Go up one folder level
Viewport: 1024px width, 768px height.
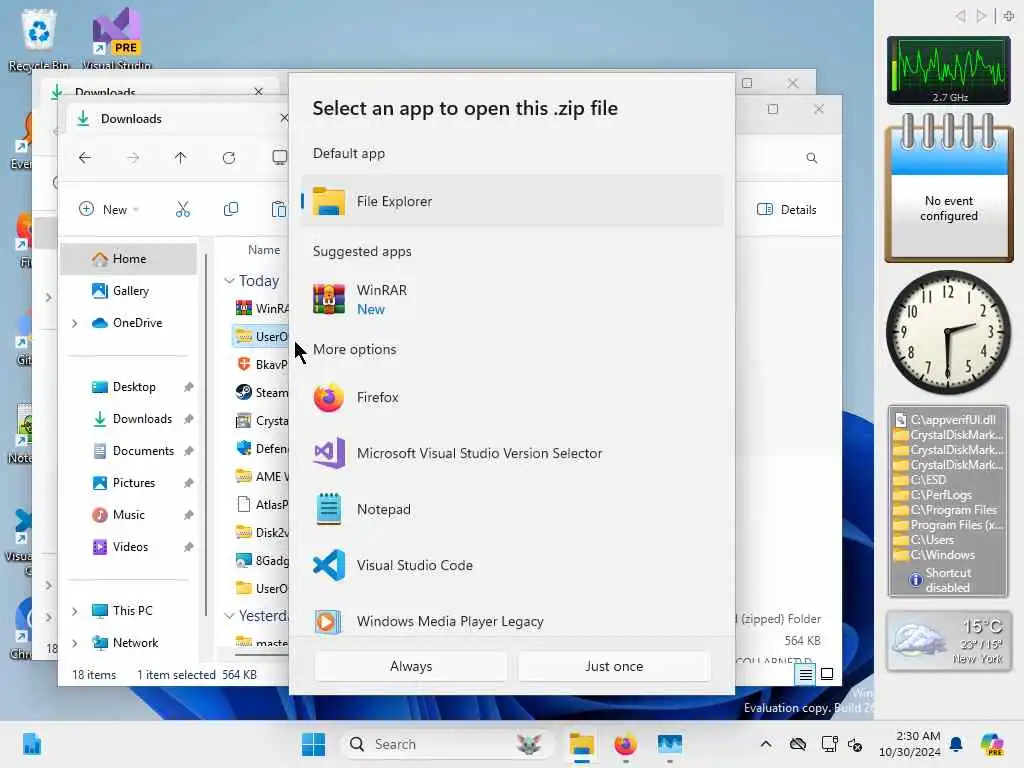pyautogui.click(x=181, y=157)
